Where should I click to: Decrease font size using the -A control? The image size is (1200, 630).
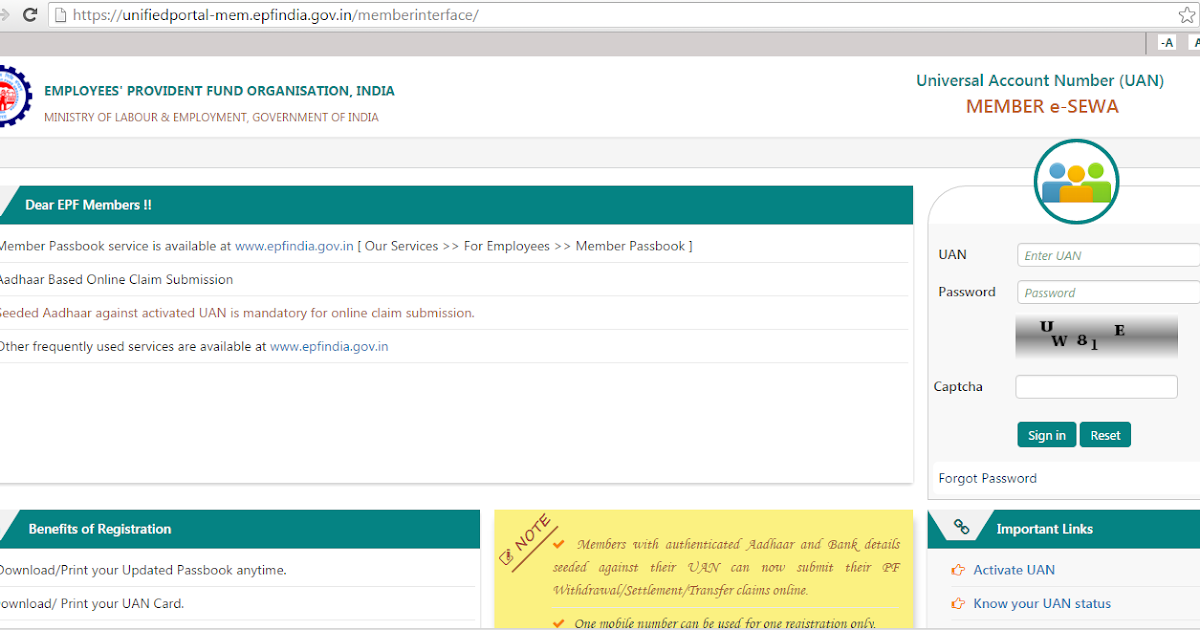tap(1166, 42)
